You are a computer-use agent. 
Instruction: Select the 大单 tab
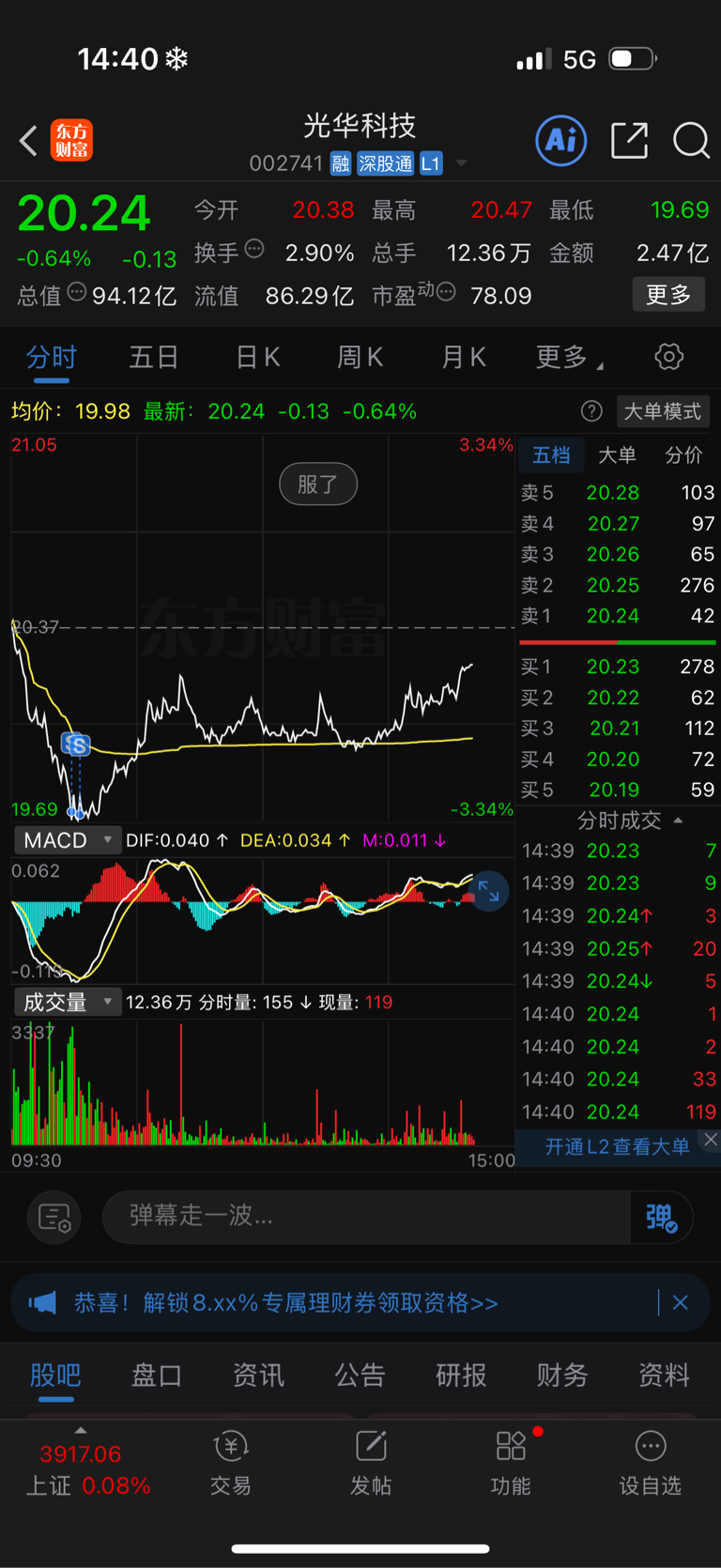coord(617,455)
